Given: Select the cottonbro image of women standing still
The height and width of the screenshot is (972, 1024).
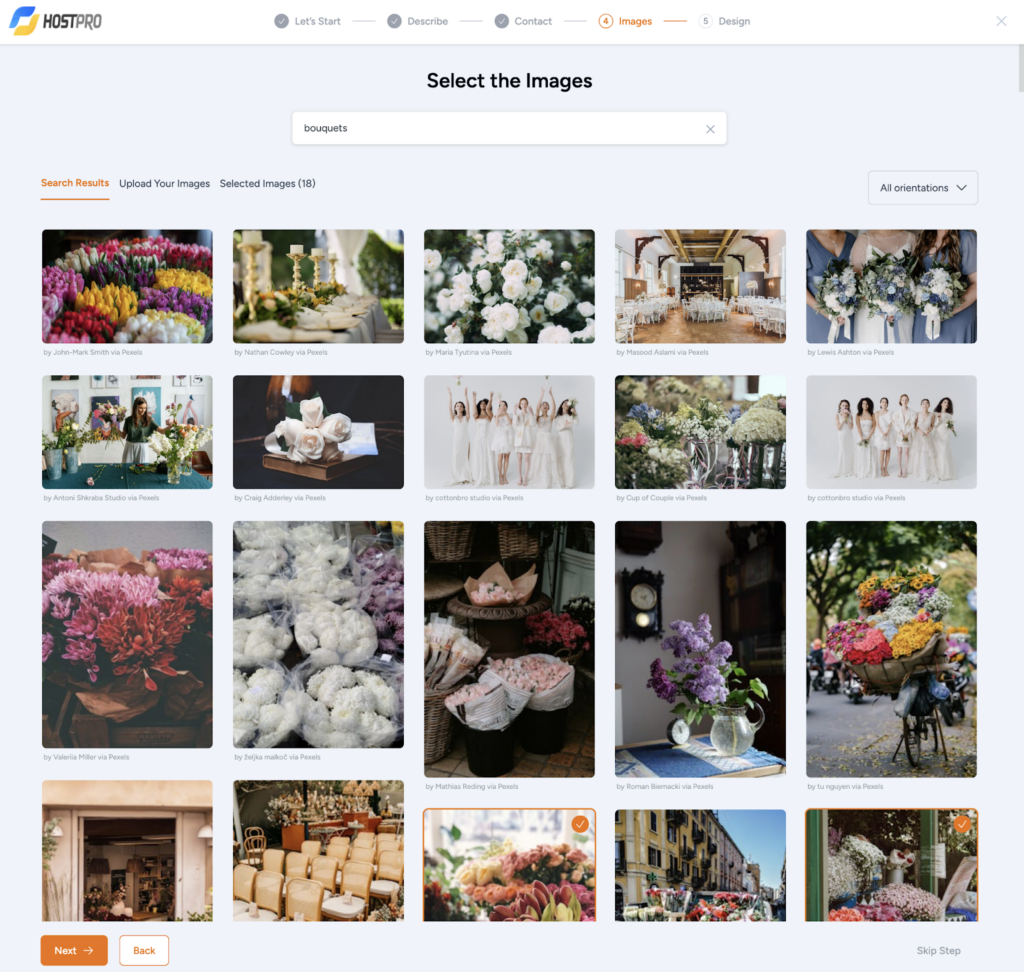Looking at the screenshot, I should pyautogui.click(x=891, y=432).
